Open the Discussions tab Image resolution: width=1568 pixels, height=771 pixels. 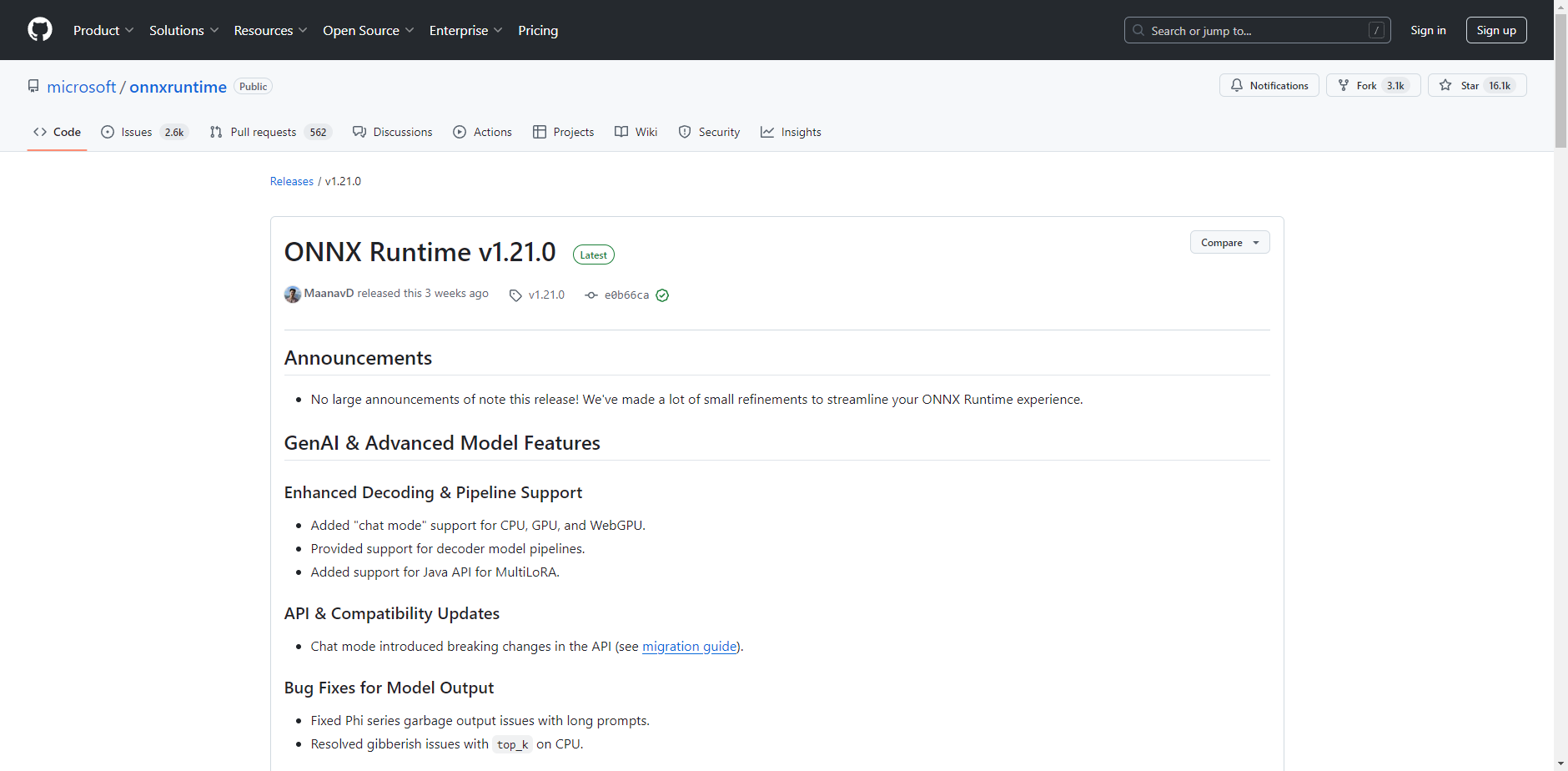coord(393,132)
